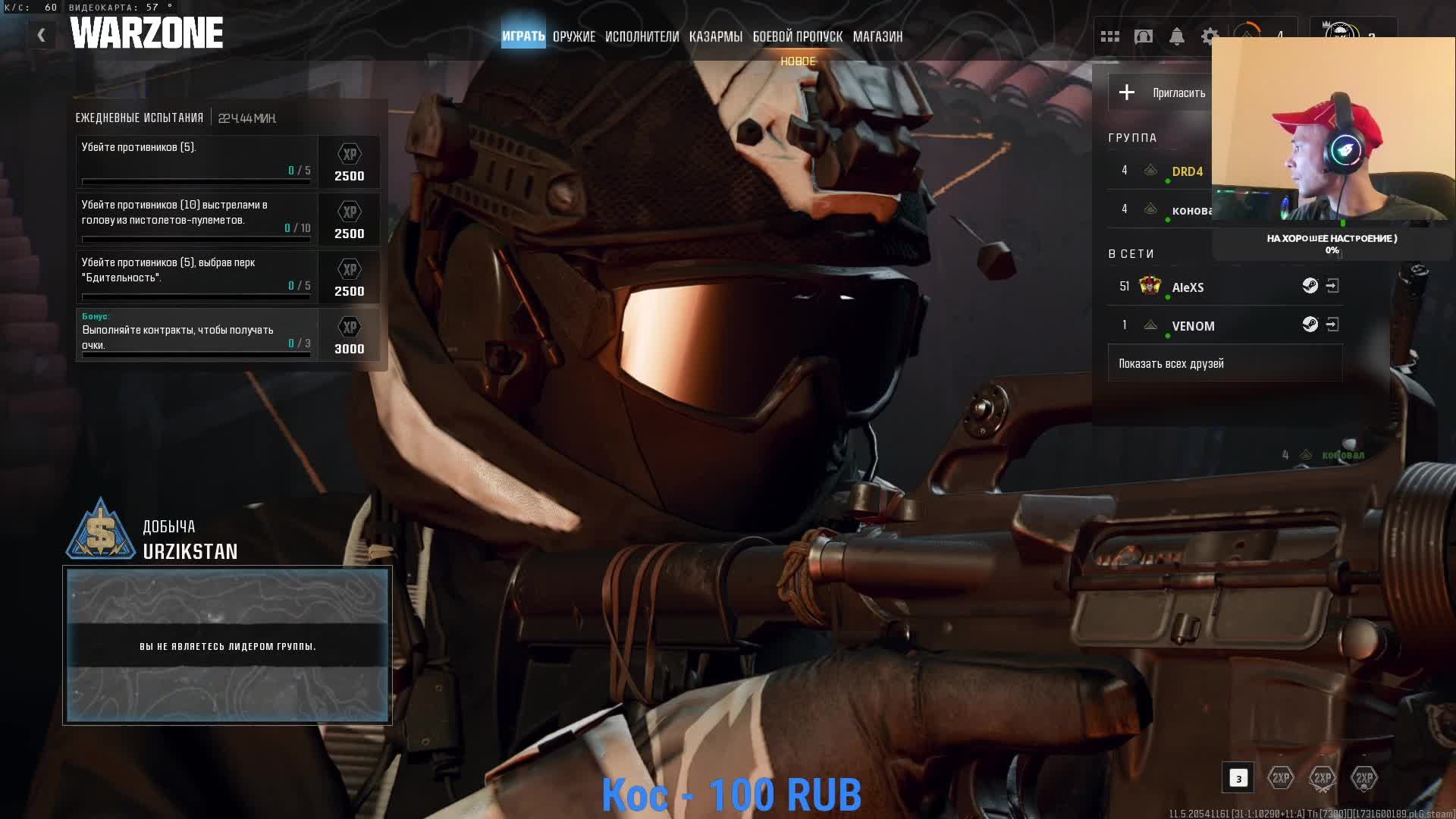Click the join icon next to VENOM
The width and height of the screenshot is (1456, 819).
pos(1332,325)
